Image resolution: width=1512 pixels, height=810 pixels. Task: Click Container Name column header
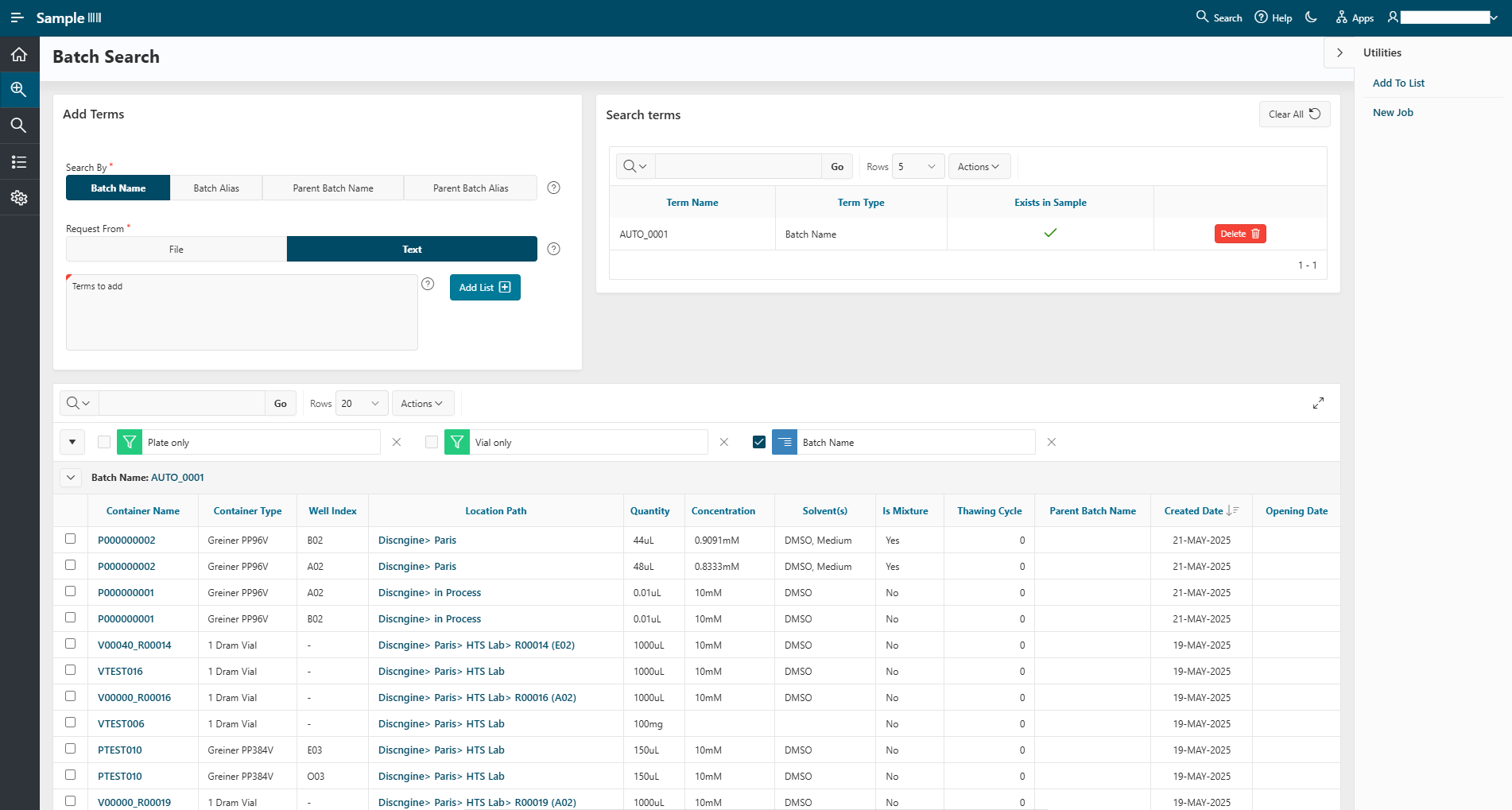pyautogui.click(x=143, y=510)
